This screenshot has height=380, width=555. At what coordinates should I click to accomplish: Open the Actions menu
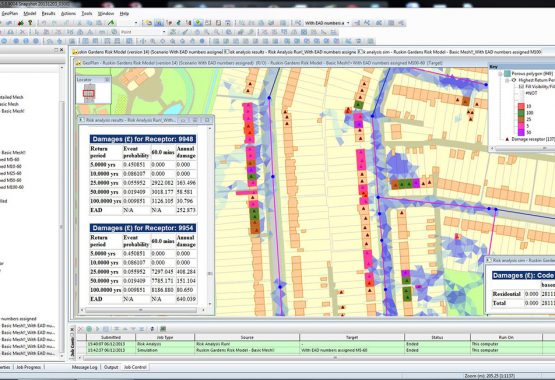pyautogui.click(x=68, y=13)
